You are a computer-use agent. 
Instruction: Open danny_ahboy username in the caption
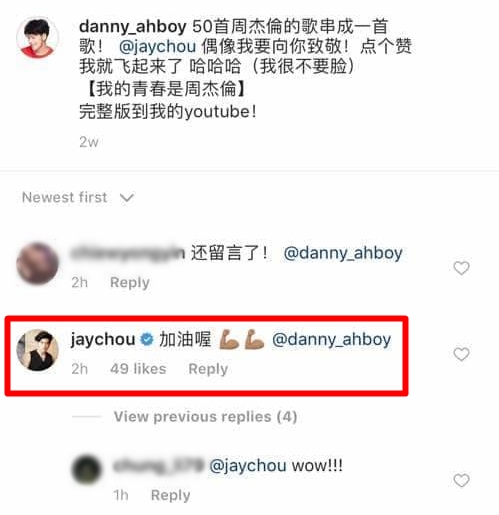tap(133, 27)
